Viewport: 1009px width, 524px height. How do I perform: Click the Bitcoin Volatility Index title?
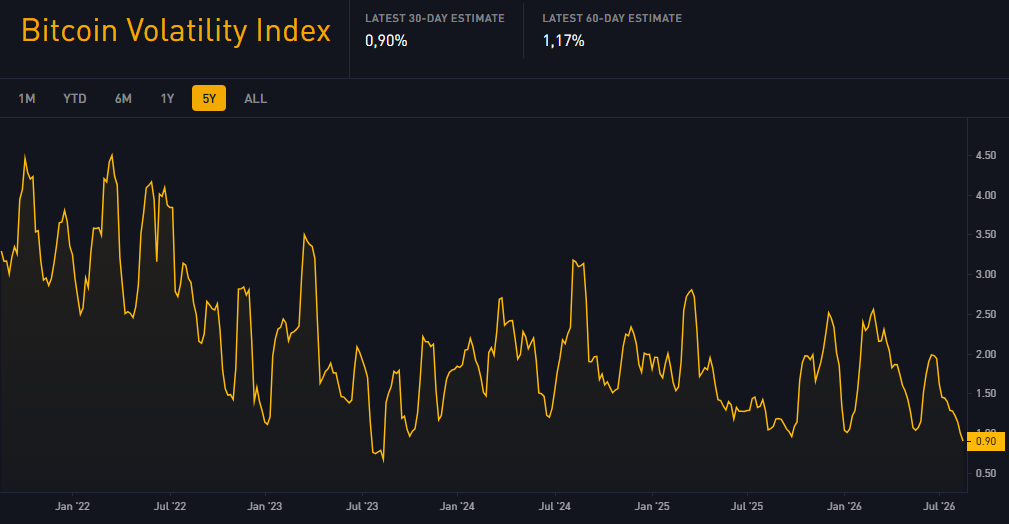[176, 30]
